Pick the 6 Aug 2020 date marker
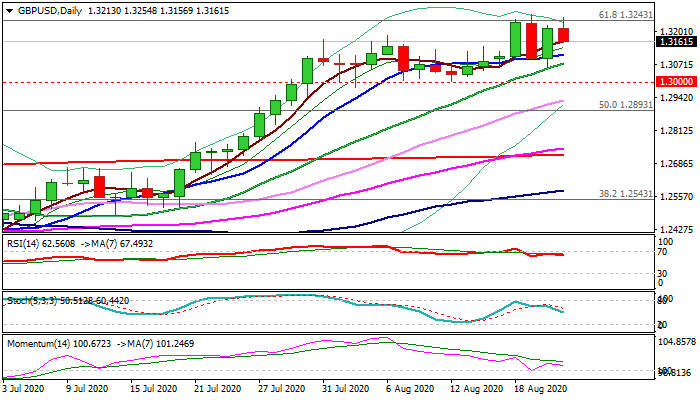This screenshot has height=400, width=700. tap(409, 388)
